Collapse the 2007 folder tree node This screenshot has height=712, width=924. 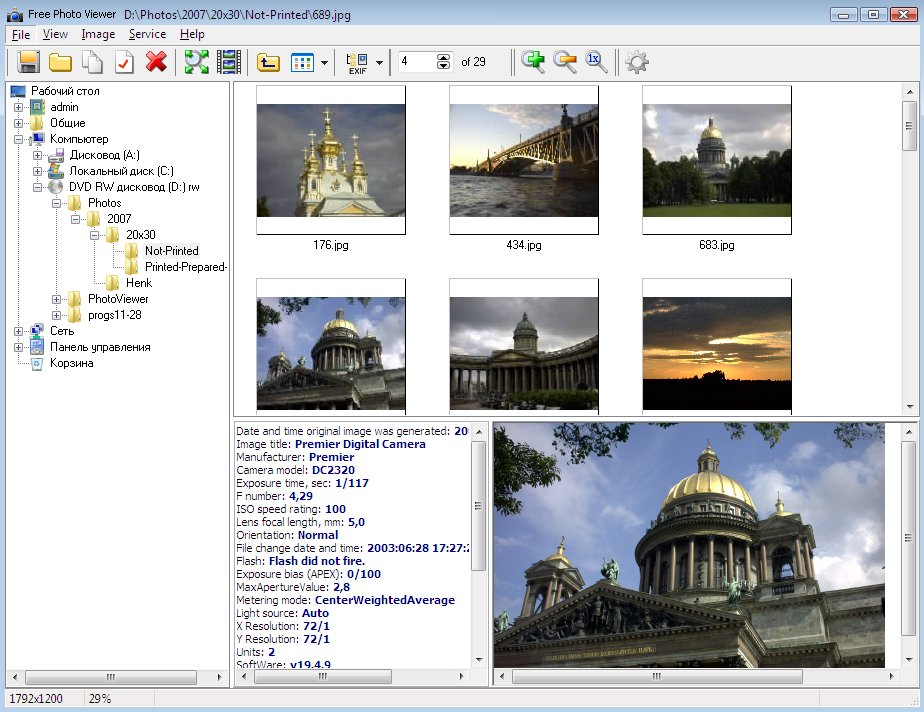tap(76, 219)
